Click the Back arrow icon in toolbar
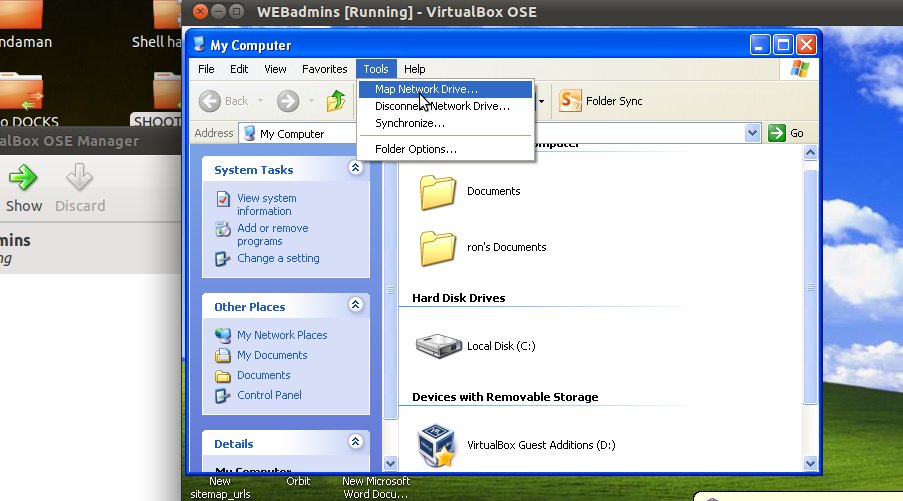 [210, 101]
